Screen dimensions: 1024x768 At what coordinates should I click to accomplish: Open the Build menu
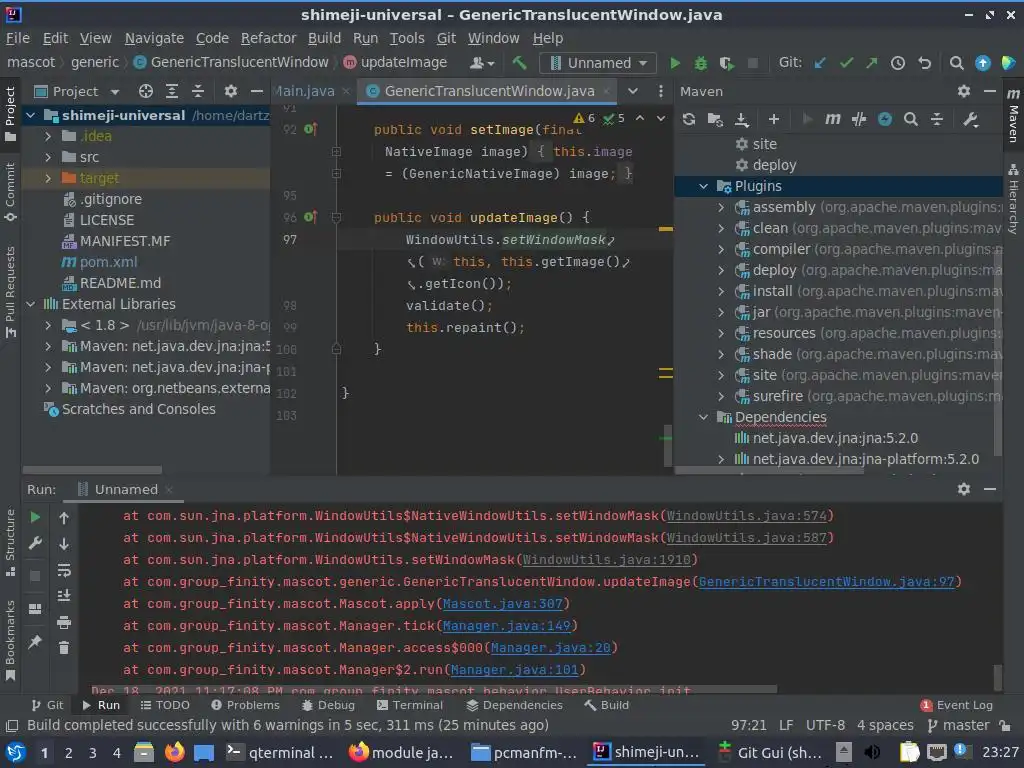click(325, 38)
